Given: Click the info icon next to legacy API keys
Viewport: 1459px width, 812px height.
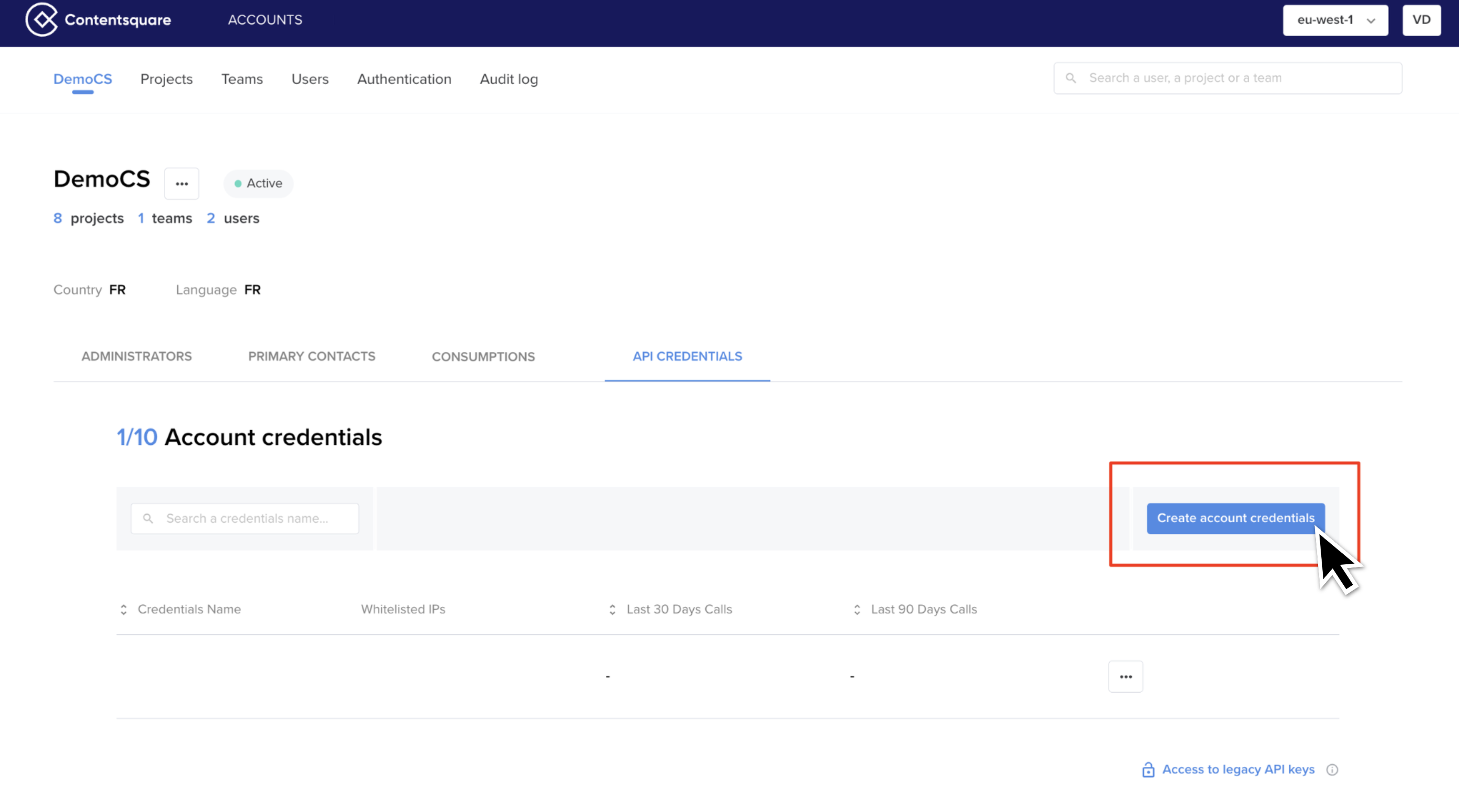Looking at the screenshot, I should 1332,769.
